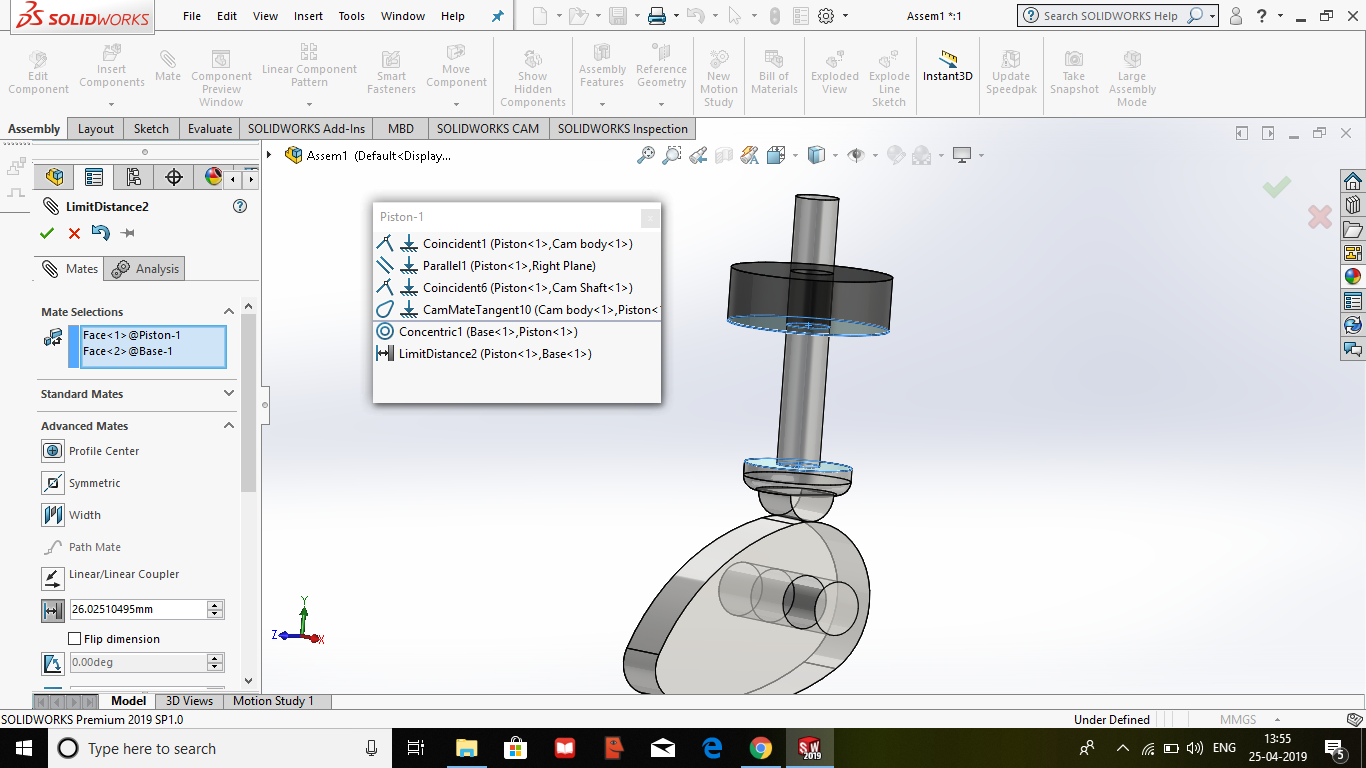Increase distance value with stepper arrow

click(x=216, y=604)
